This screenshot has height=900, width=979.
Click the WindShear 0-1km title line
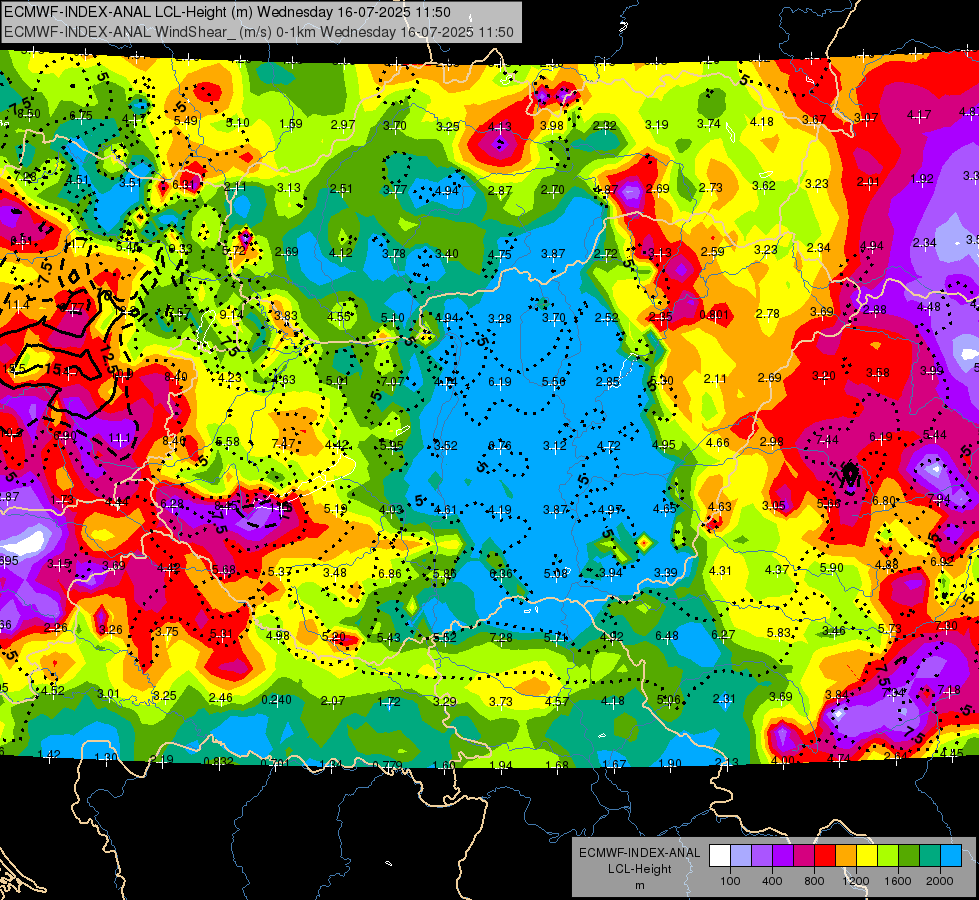point(258,32)
